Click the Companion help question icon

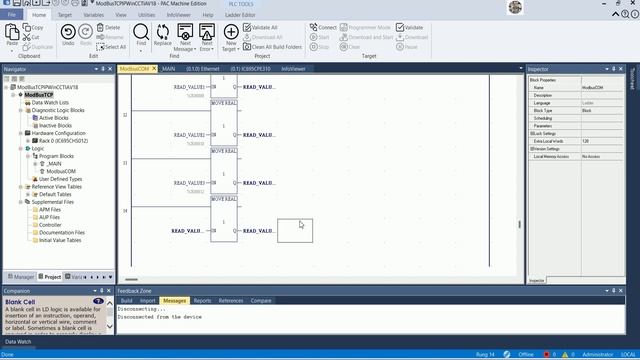98,301
